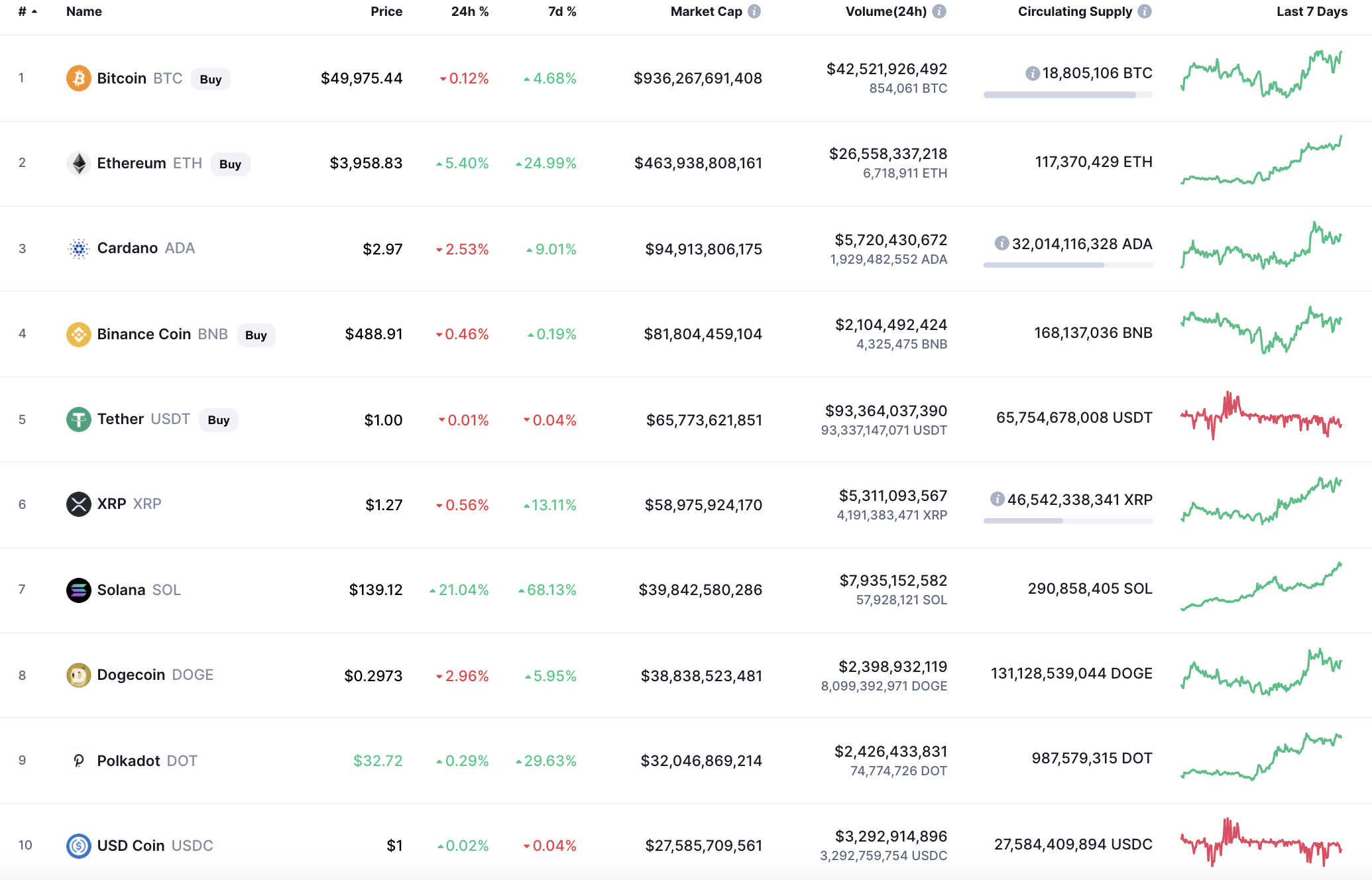Sort table by 7d % column
Viewport: 1372px width, 880px height.
[562, 11]
